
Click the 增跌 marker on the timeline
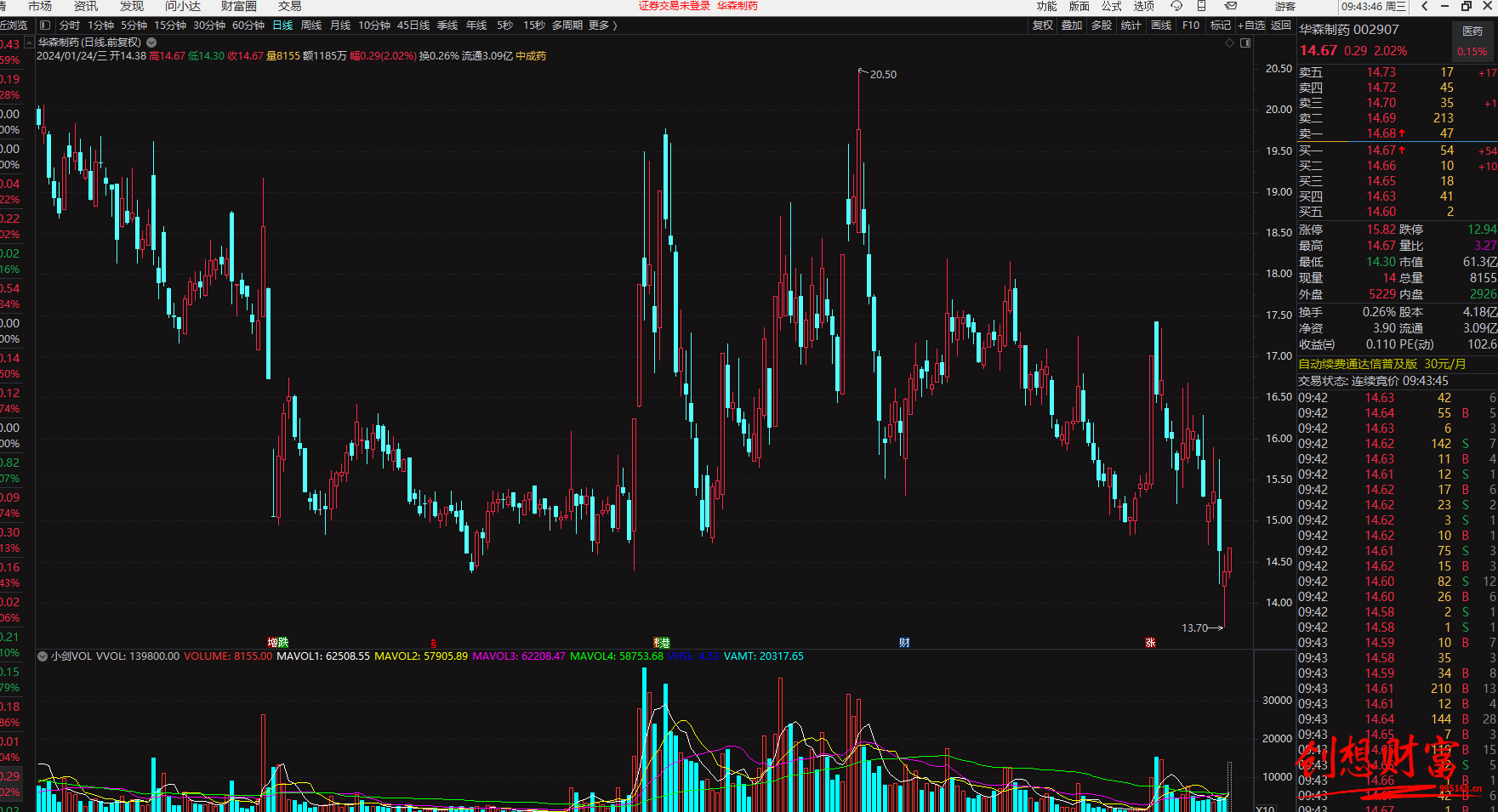[278, 643]
